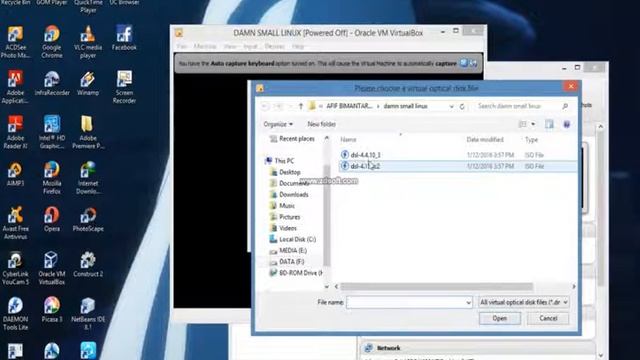Click the horizontal scrollbar in file list
640x360 pixels.
point(437,287)
